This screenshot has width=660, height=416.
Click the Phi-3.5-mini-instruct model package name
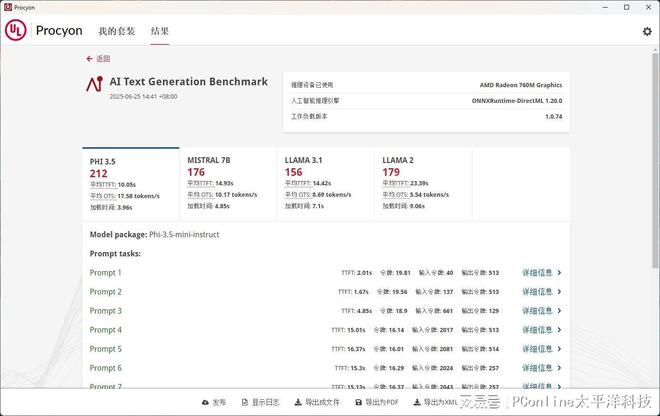tap(184, 235)
